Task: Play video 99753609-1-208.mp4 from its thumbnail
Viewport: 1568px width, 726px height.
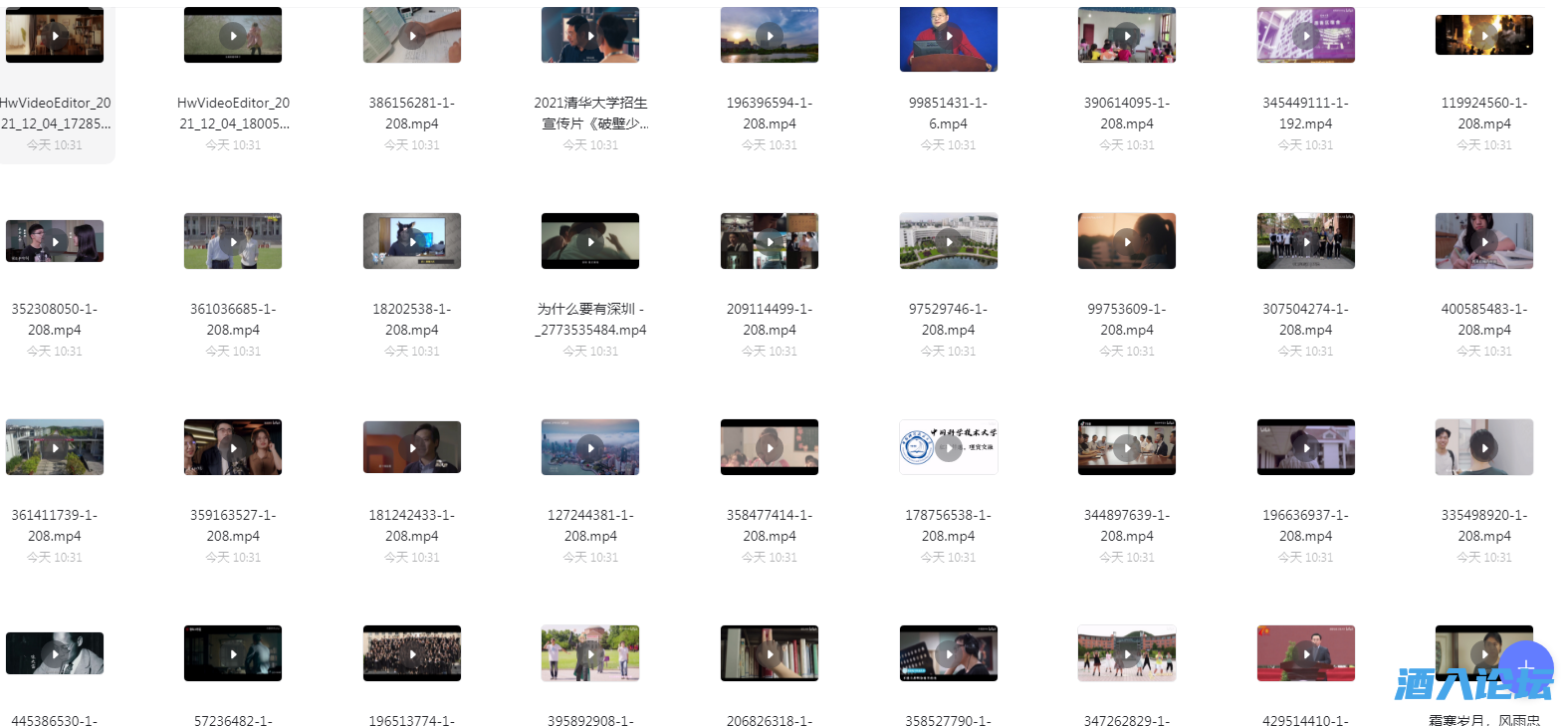Action: tap(1127, 241)
